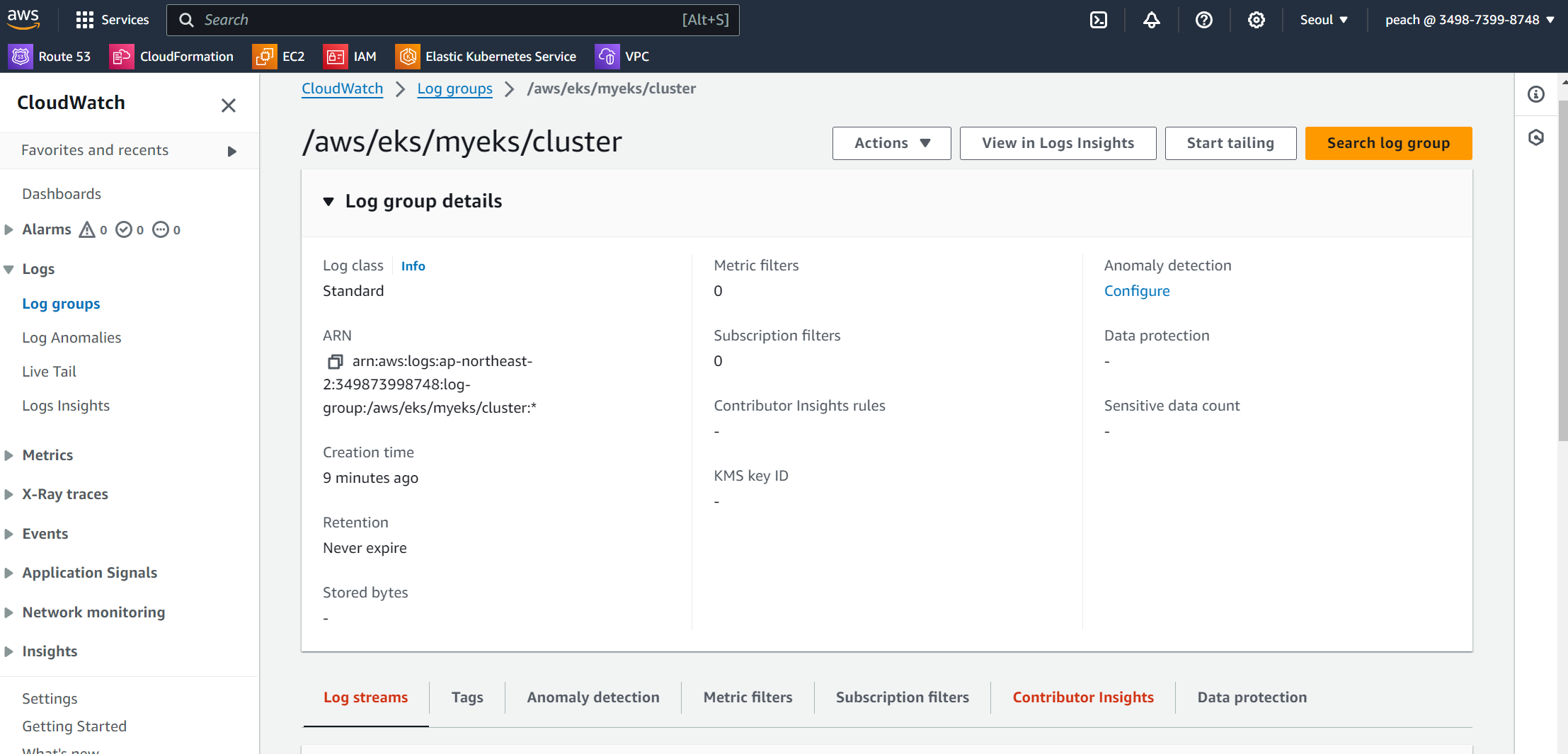Switch to the Data protection tab
Image resolution: width=1568 pixels, height=754 pixels.
(x=1252, y=697)
